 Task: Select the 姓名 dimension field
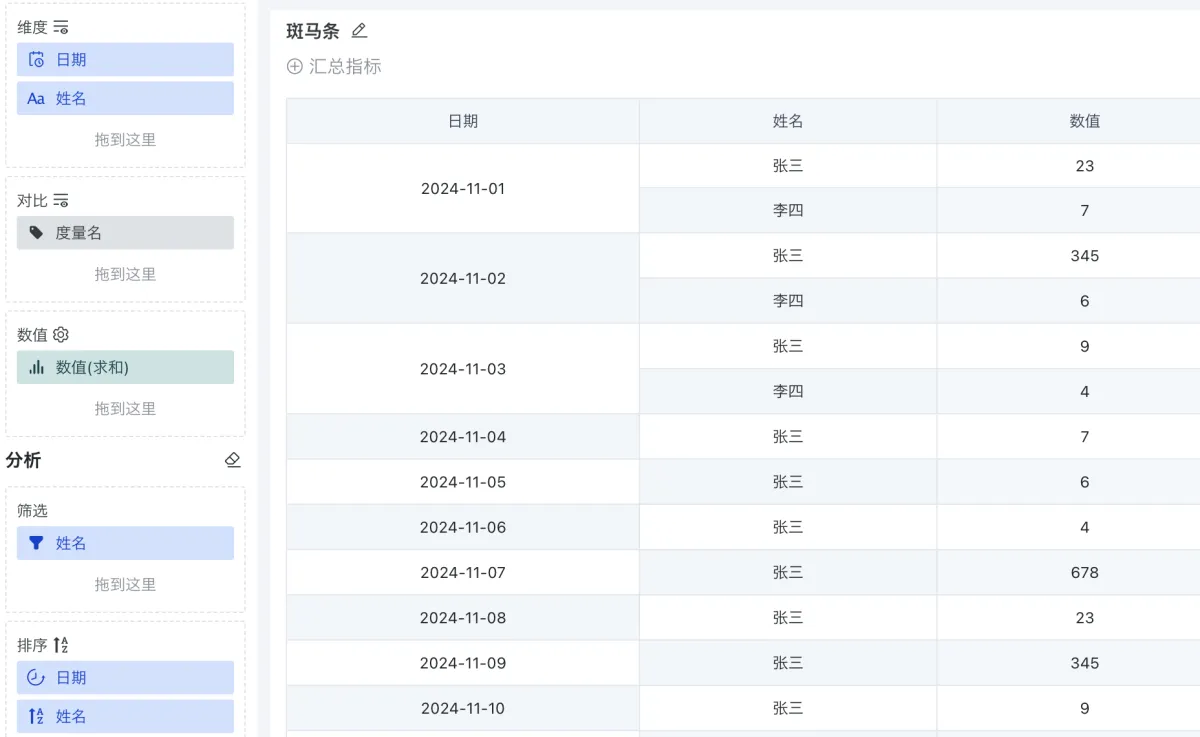[x=125, y=99]
